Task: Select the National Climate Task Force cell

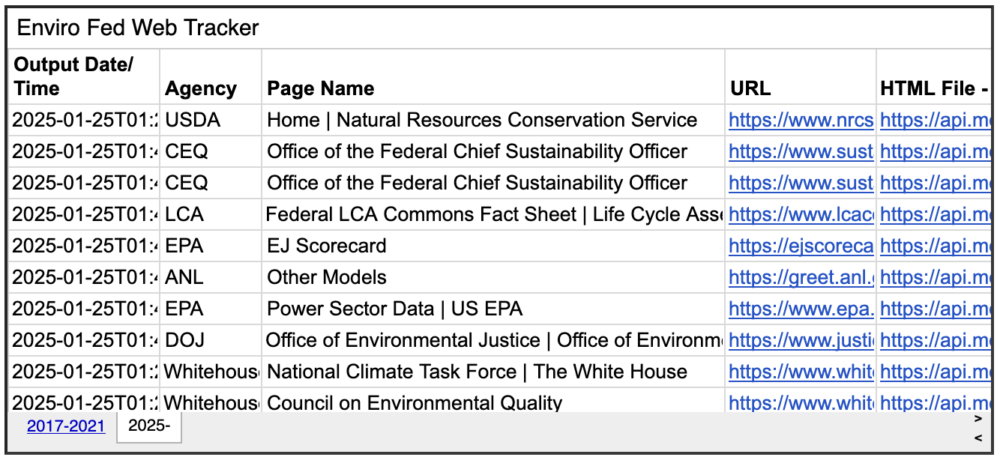Action: coord(493,371)
